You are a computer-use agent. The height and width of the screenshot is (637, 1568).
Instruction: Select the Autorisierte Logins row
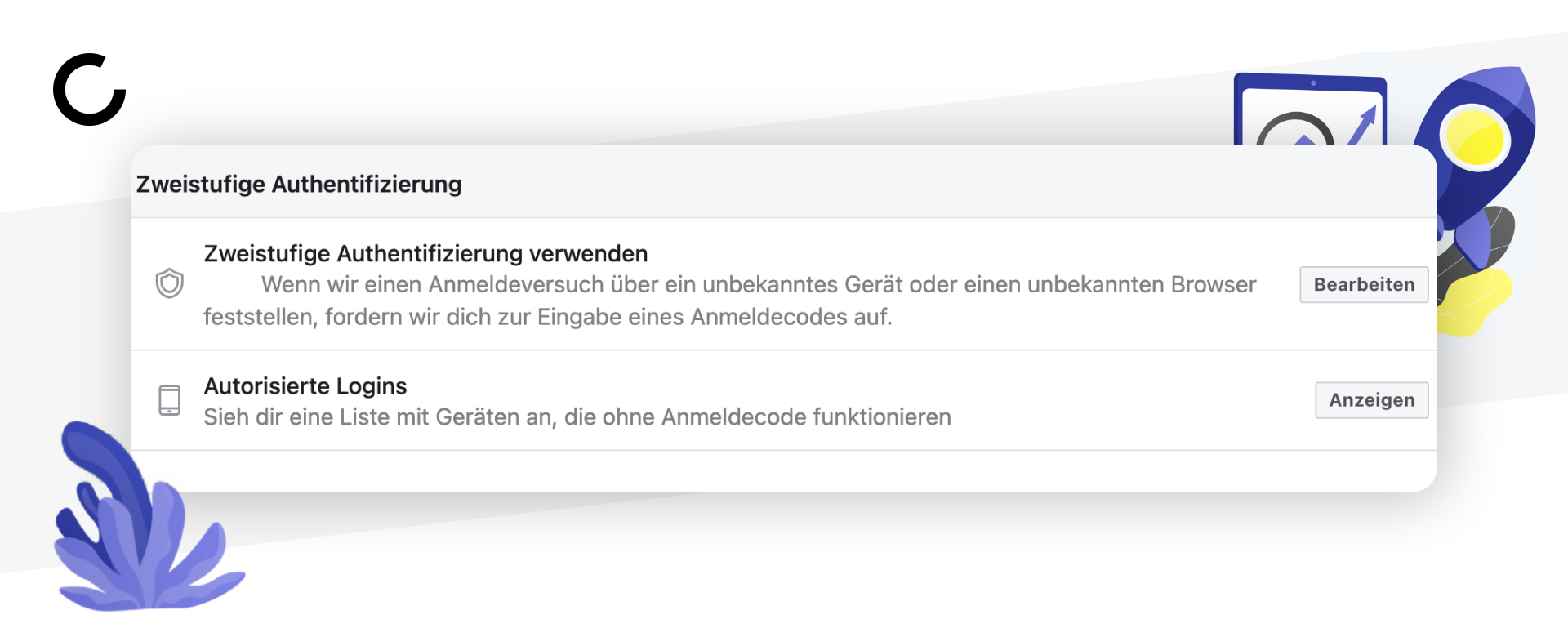coord(784,400)
